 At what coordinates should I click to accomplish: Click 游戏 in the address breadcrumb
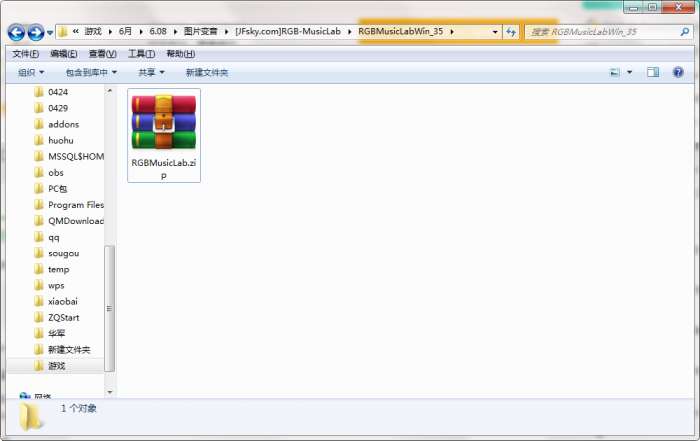[x=93, y=31]
